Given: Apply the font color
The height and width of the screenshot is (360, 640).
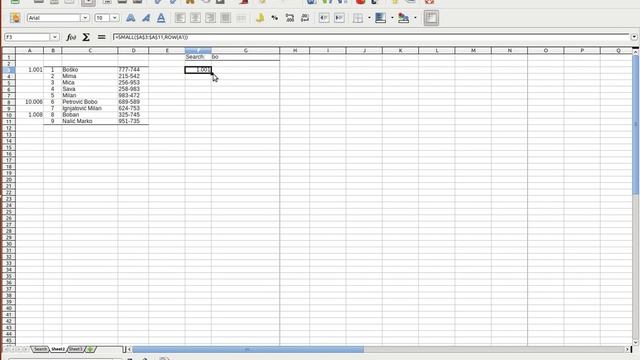Looking at the screenshot, I should pyautogui.click(x=403, y=18).
